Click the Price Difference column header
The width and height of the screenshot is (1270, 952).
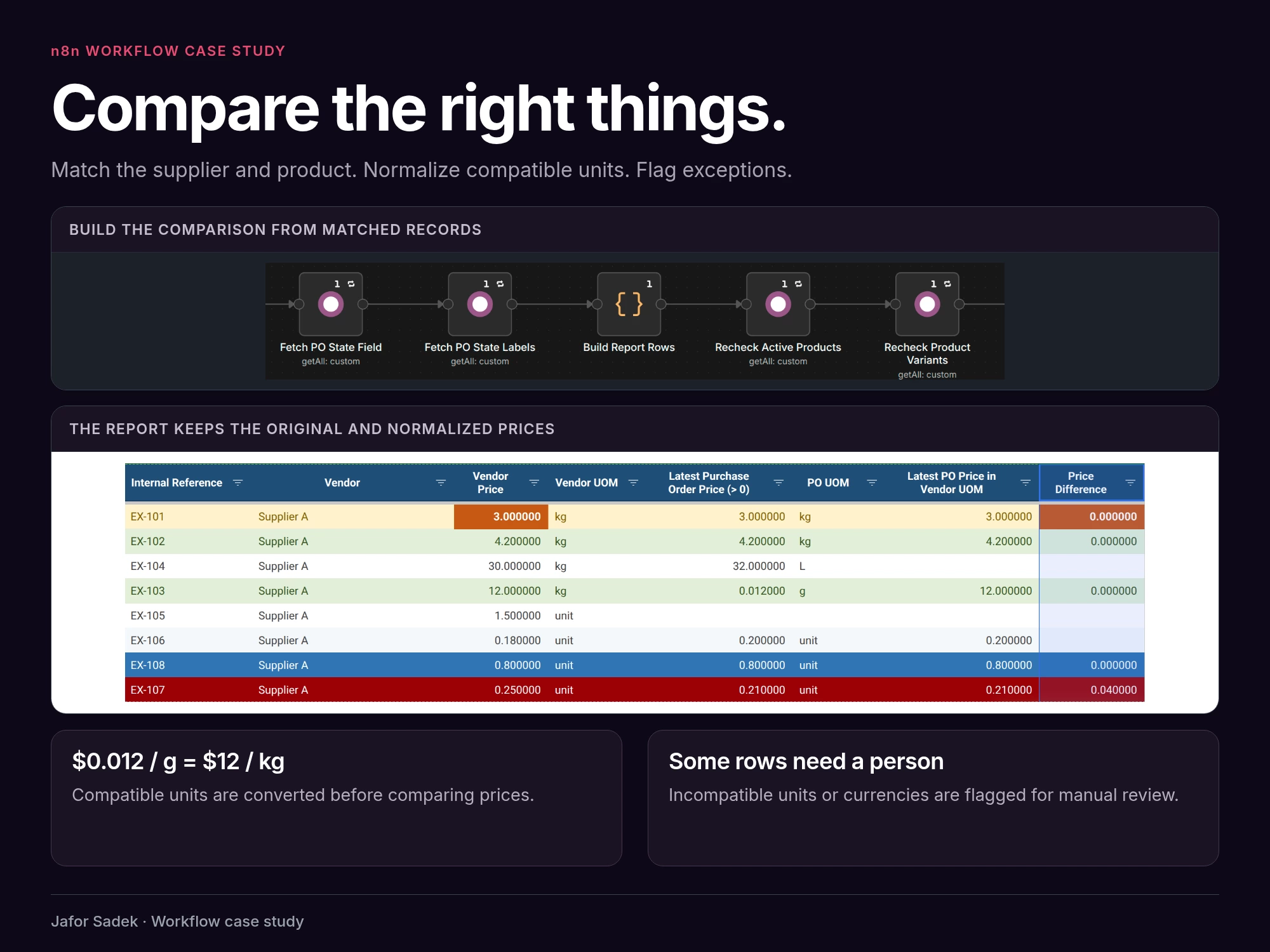(1092, 483)
